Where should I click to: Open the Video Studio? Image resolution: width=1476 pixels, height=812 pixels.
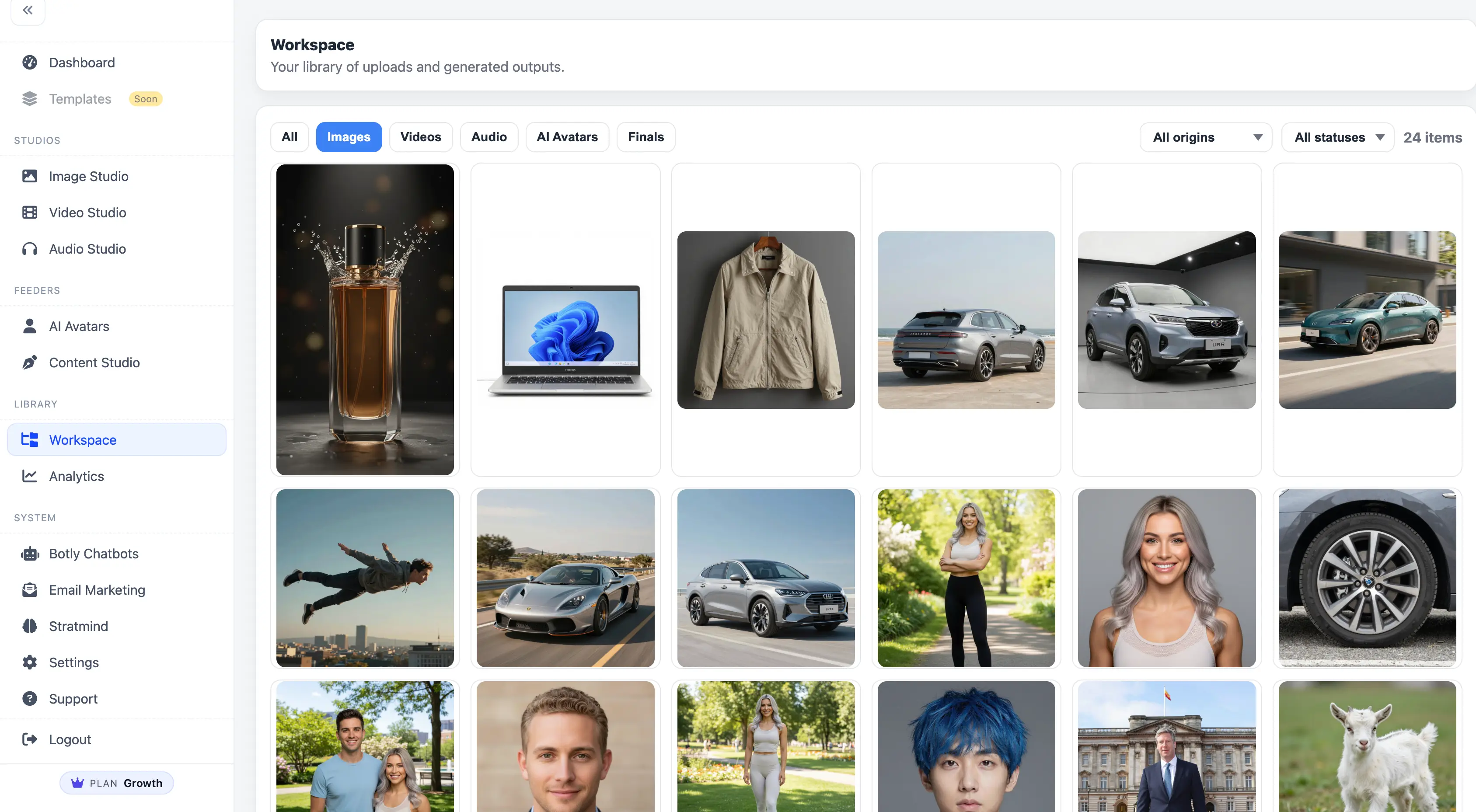coord(87,212)
